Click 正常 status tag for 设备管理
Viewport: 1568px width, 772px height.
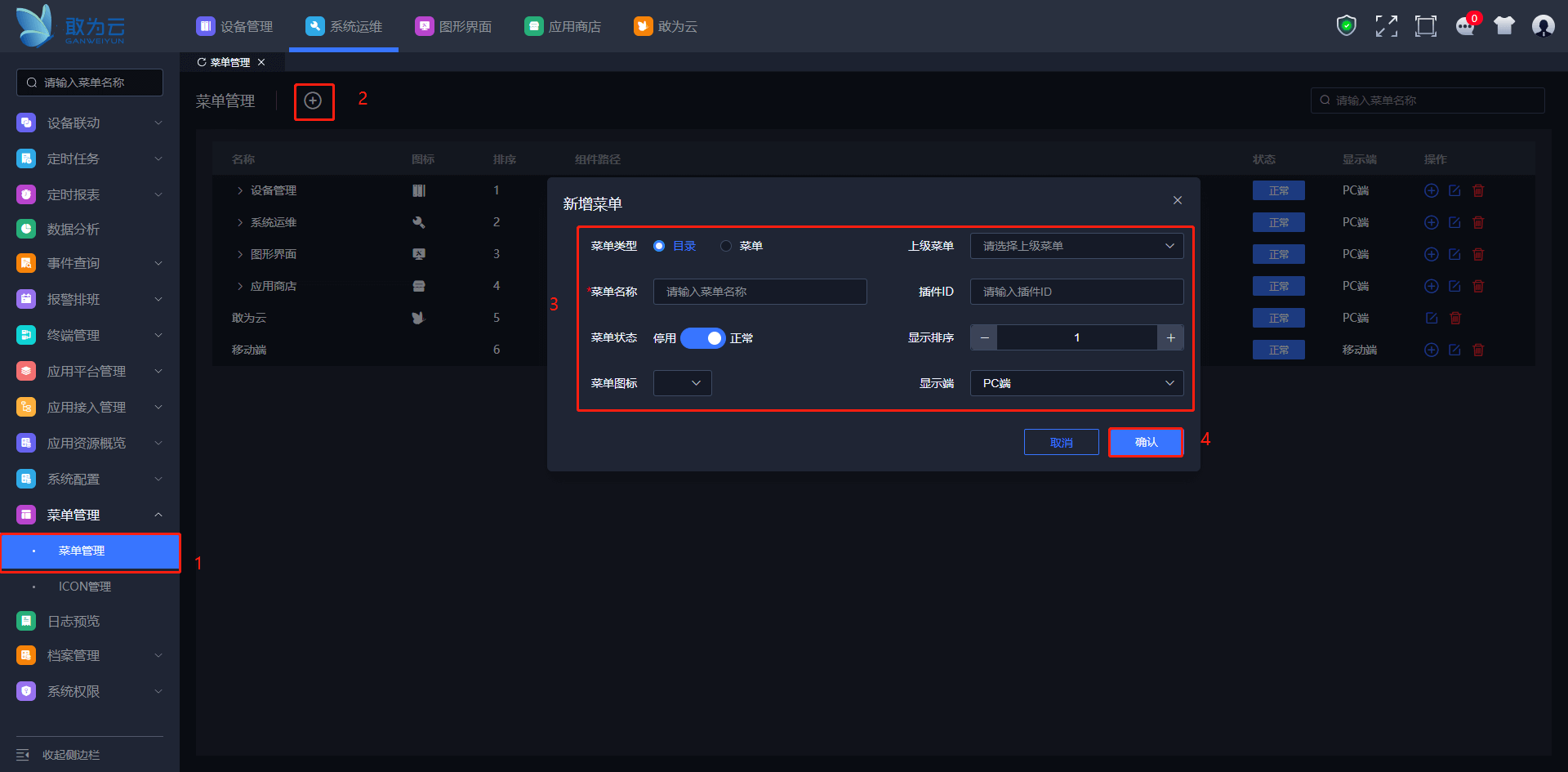tap(1279, 190)
